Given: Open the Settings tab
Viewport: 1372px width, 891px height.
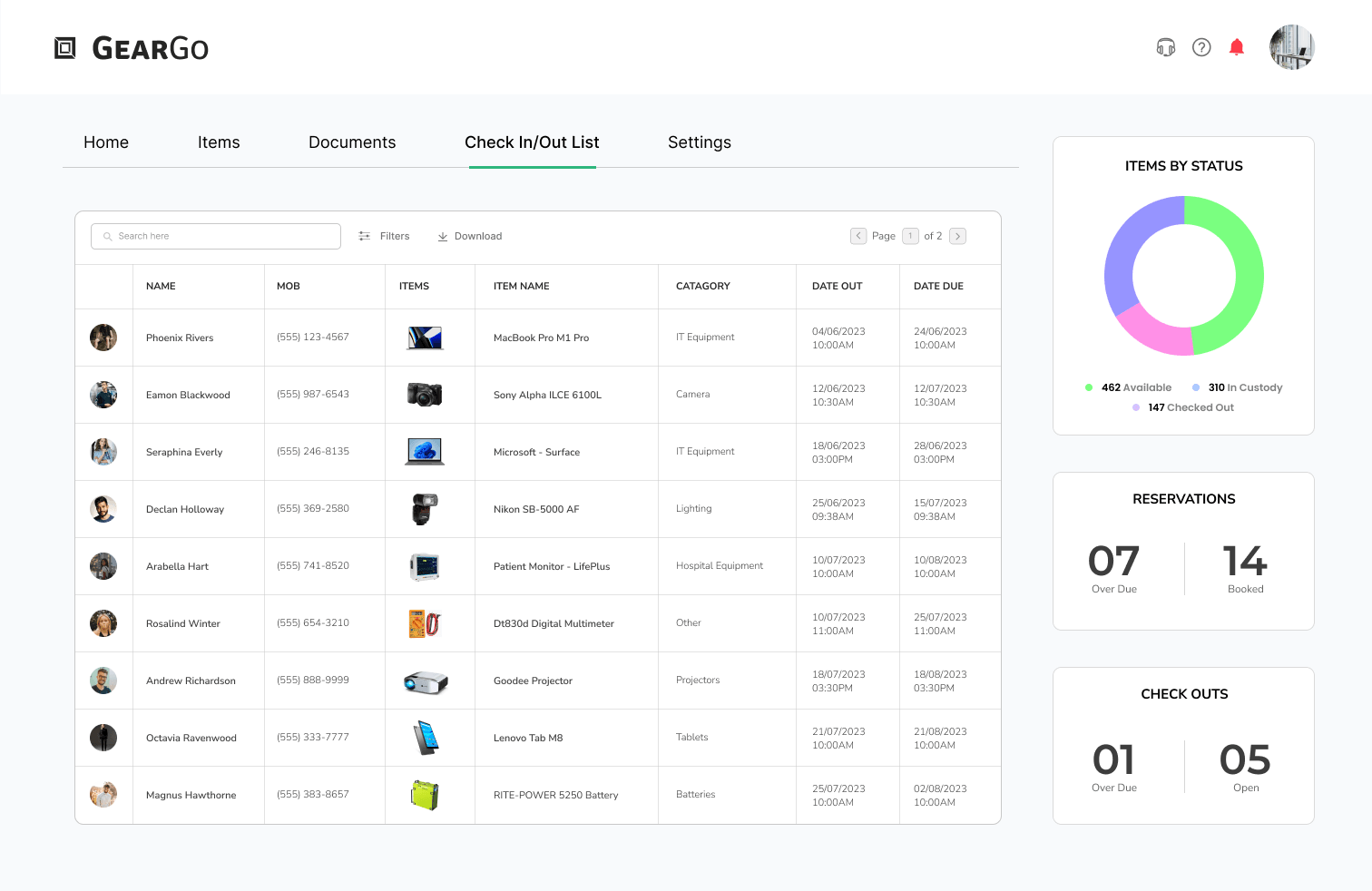Looking at the screenshot, I should (700, 142).
